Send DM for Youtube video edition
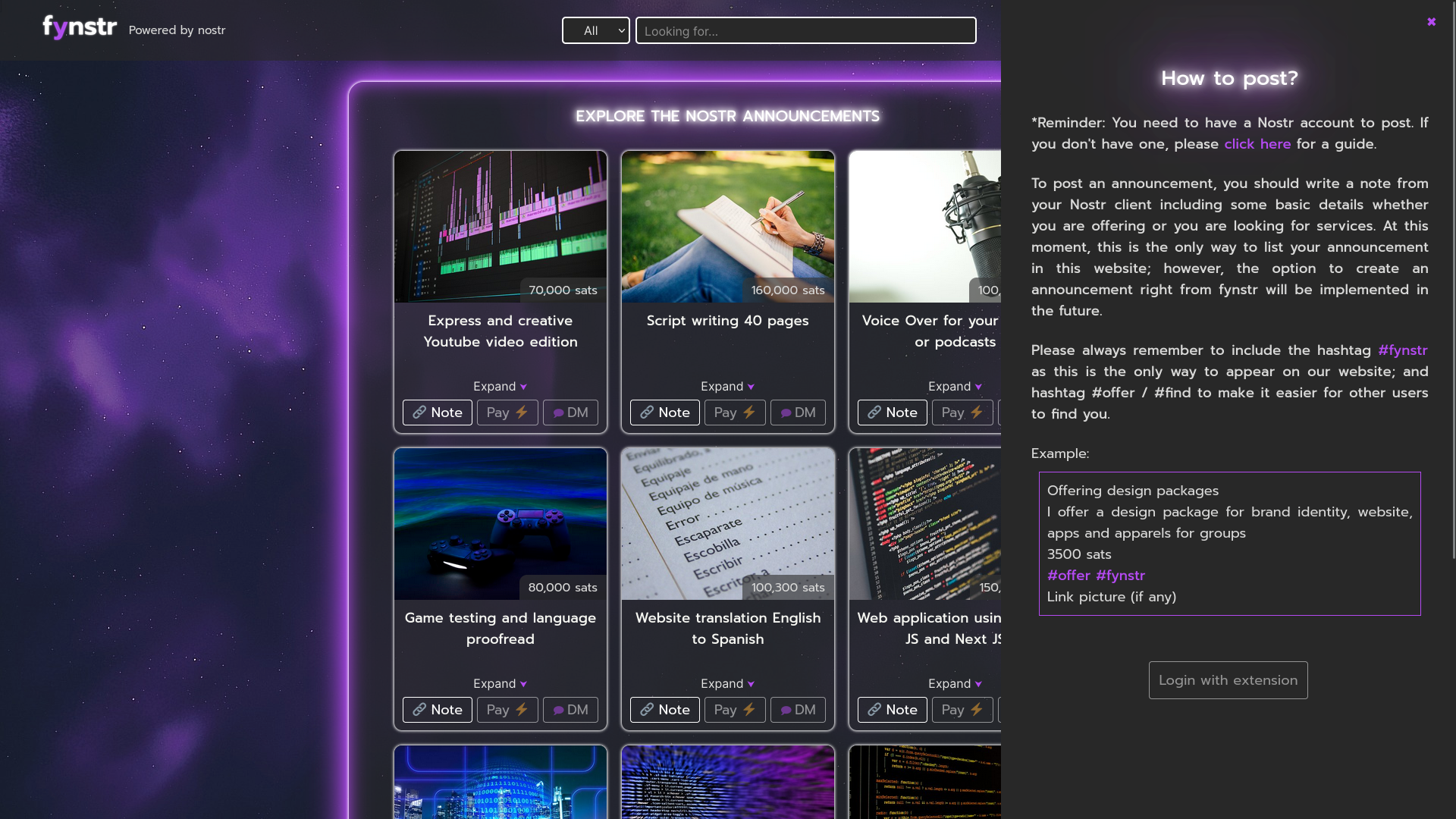The width and height of the screenshot is (1456, 819). tap(570, 413)
